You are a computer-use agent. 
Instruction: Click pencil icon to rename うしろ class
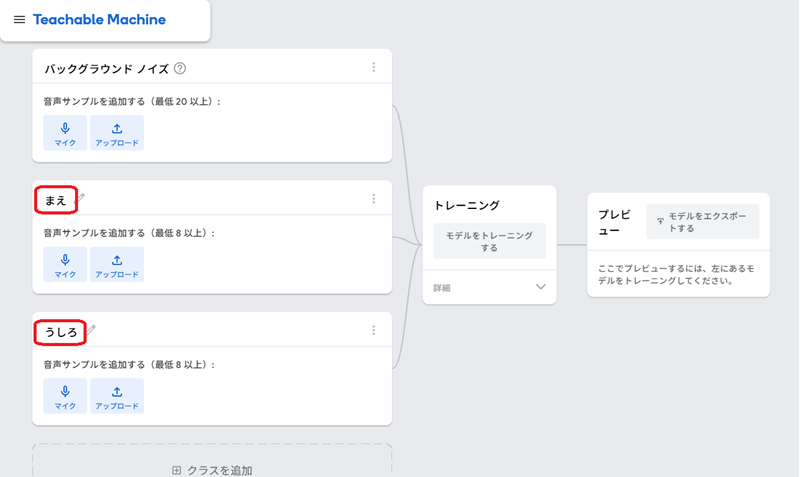[x=91, y=330]
